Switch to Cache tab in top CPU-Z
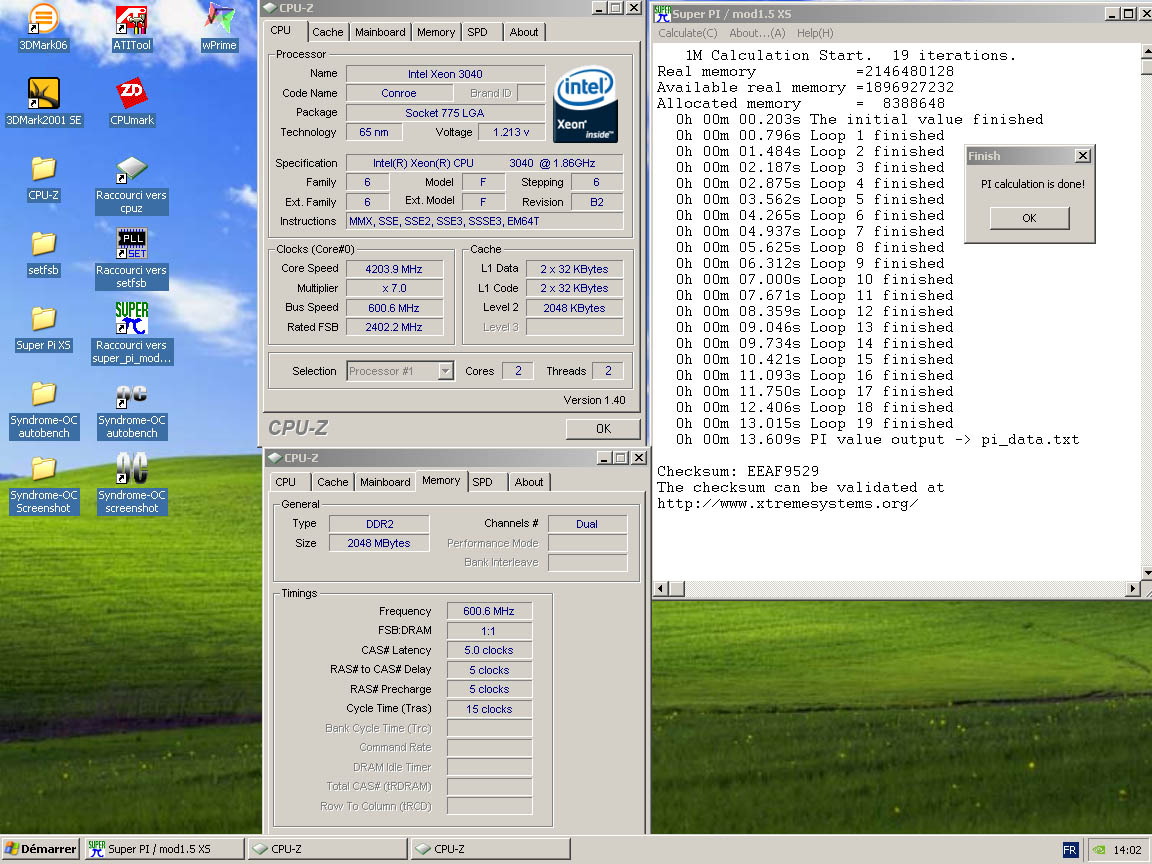The width and height of the screenshot is (1152, 864). (x=327, y=32)
